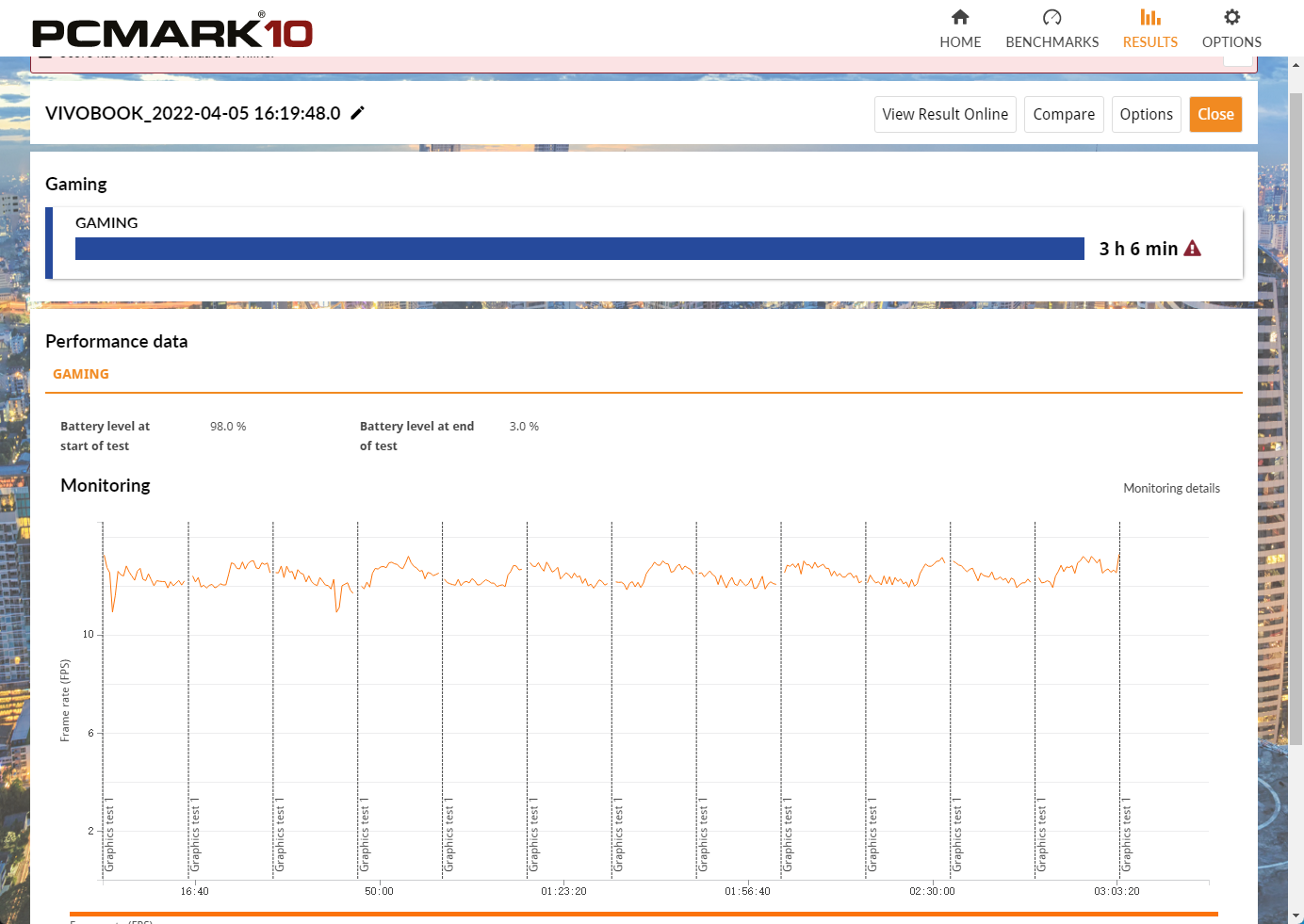
Task: Click the scrollbar up arrow
Action: click(1296, 65)
